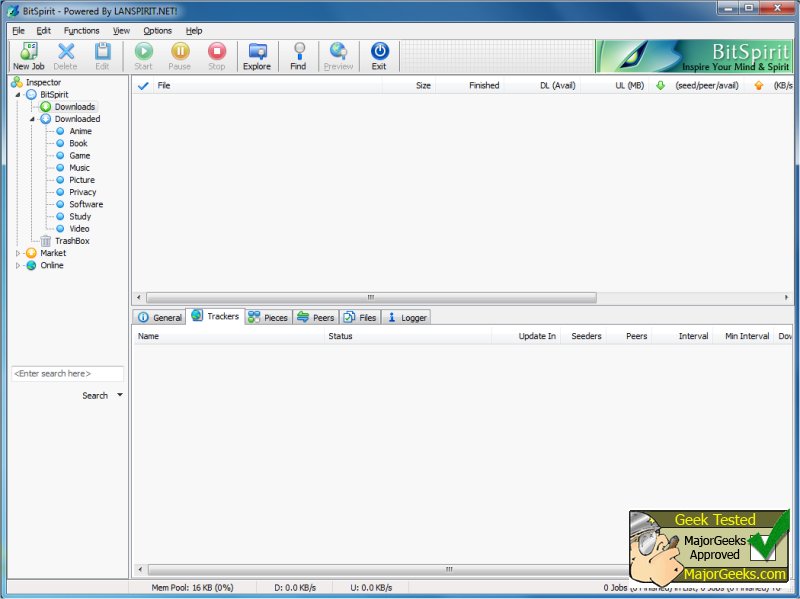The width and height of the screenshot is (800, 599).
Task: Start the job with the green Start icon
Action: pyautogui.click(x=143, y=56)
